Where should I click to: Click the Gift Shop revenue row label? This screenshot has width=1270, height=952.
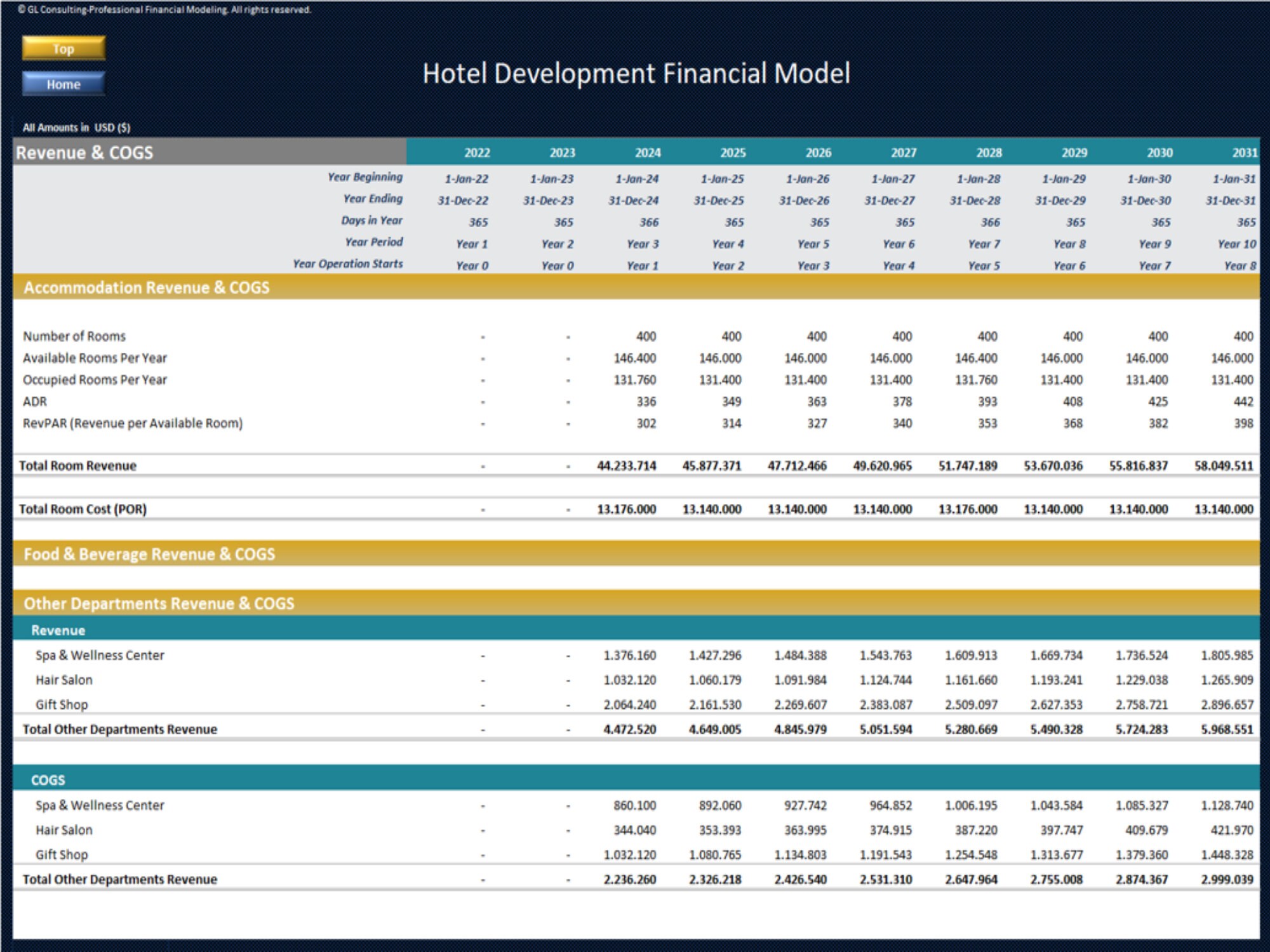62,704
